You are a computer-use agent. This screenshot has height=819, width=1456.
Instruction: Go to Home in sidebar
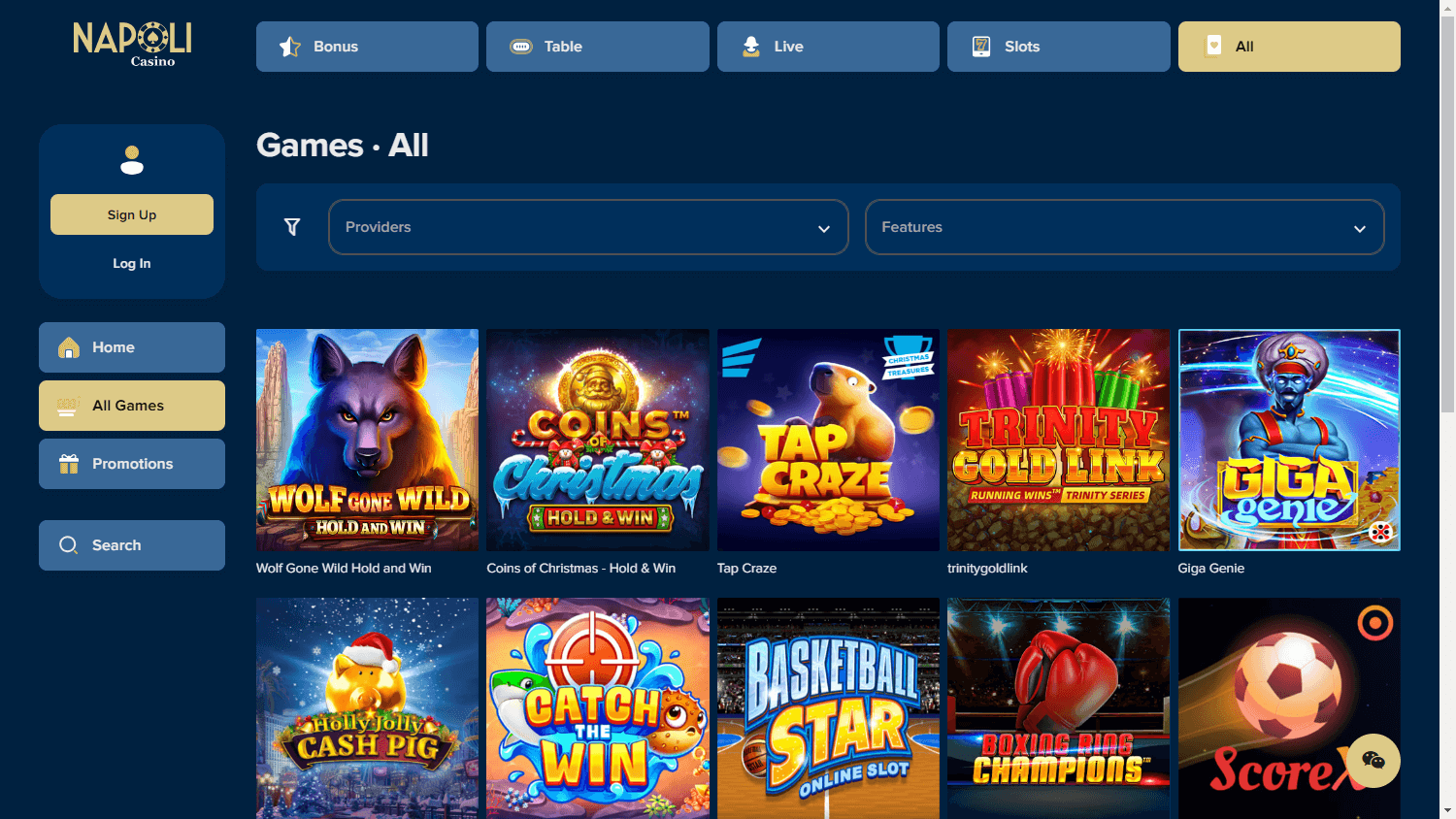(x=132, y=347)
